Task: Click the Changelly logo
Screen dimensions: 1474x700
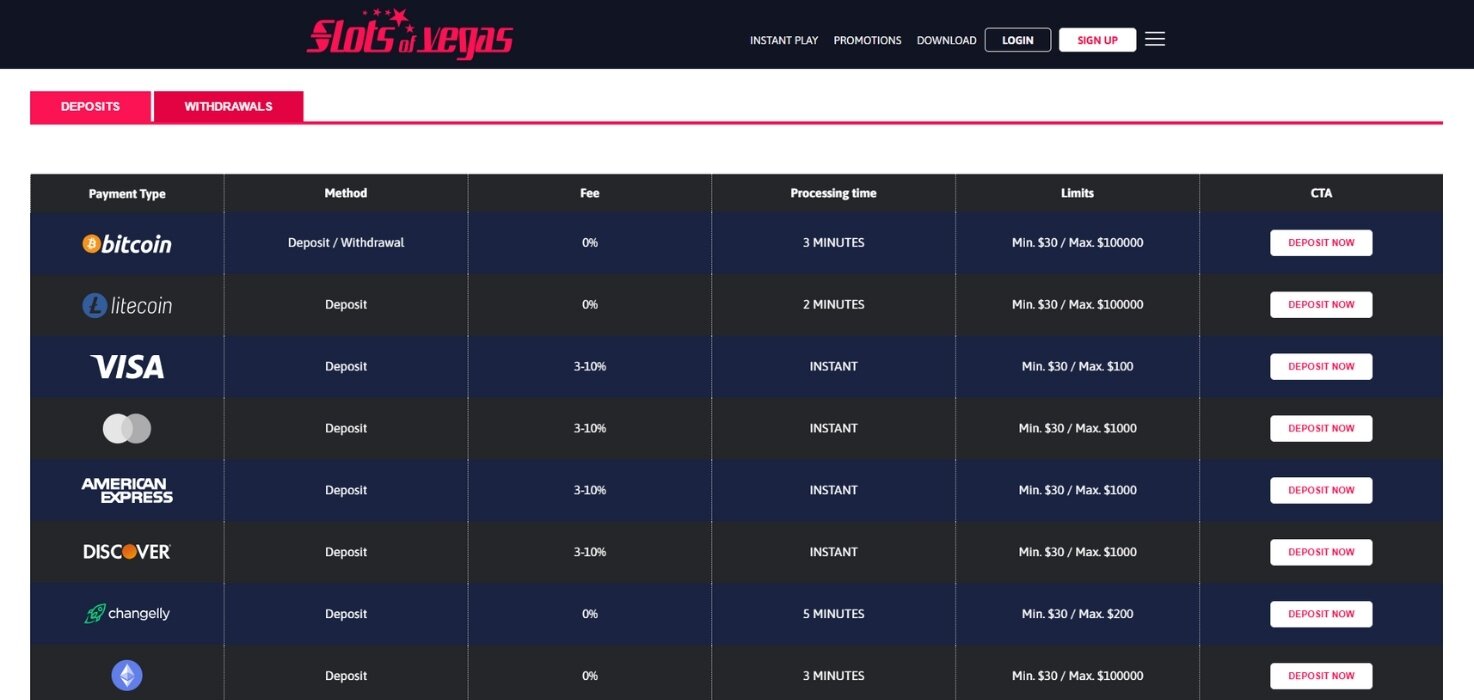Action: pyautogui.click(x=127, y=614)
